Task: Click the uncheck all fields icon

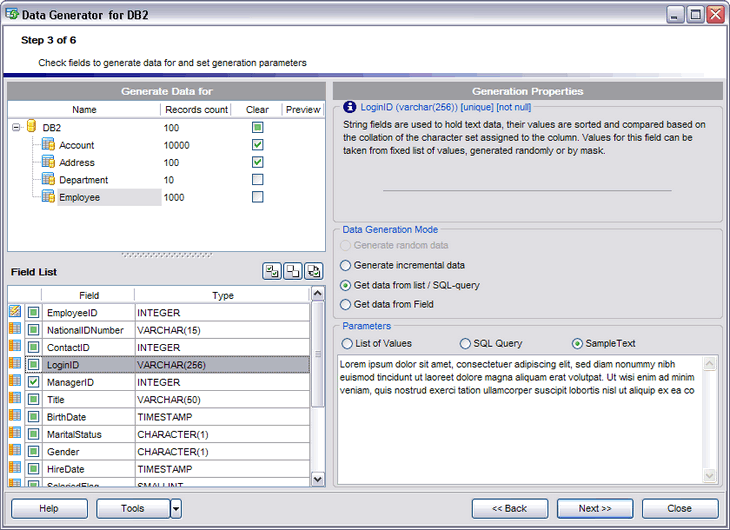Action: 292,271
